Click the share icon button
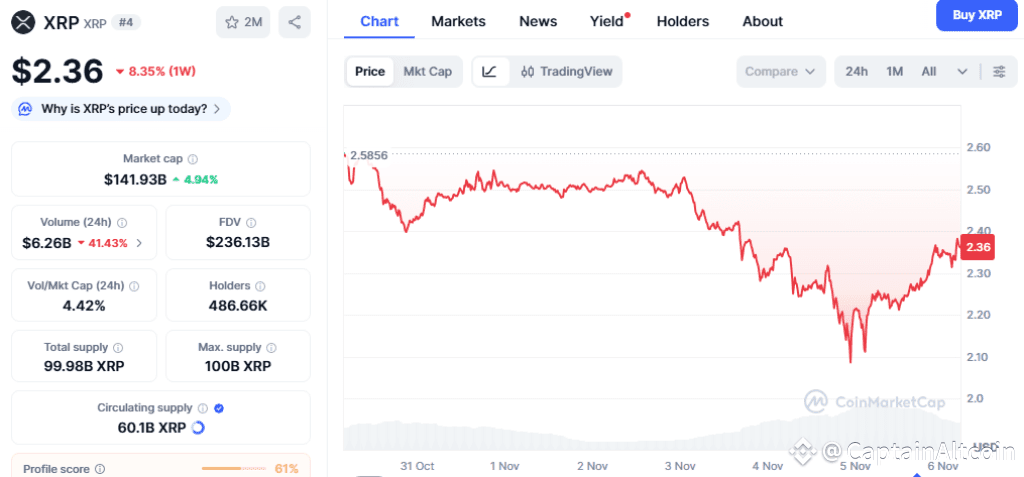The image size is (1024, 477). pyautogui.click(x=294, y=22)
